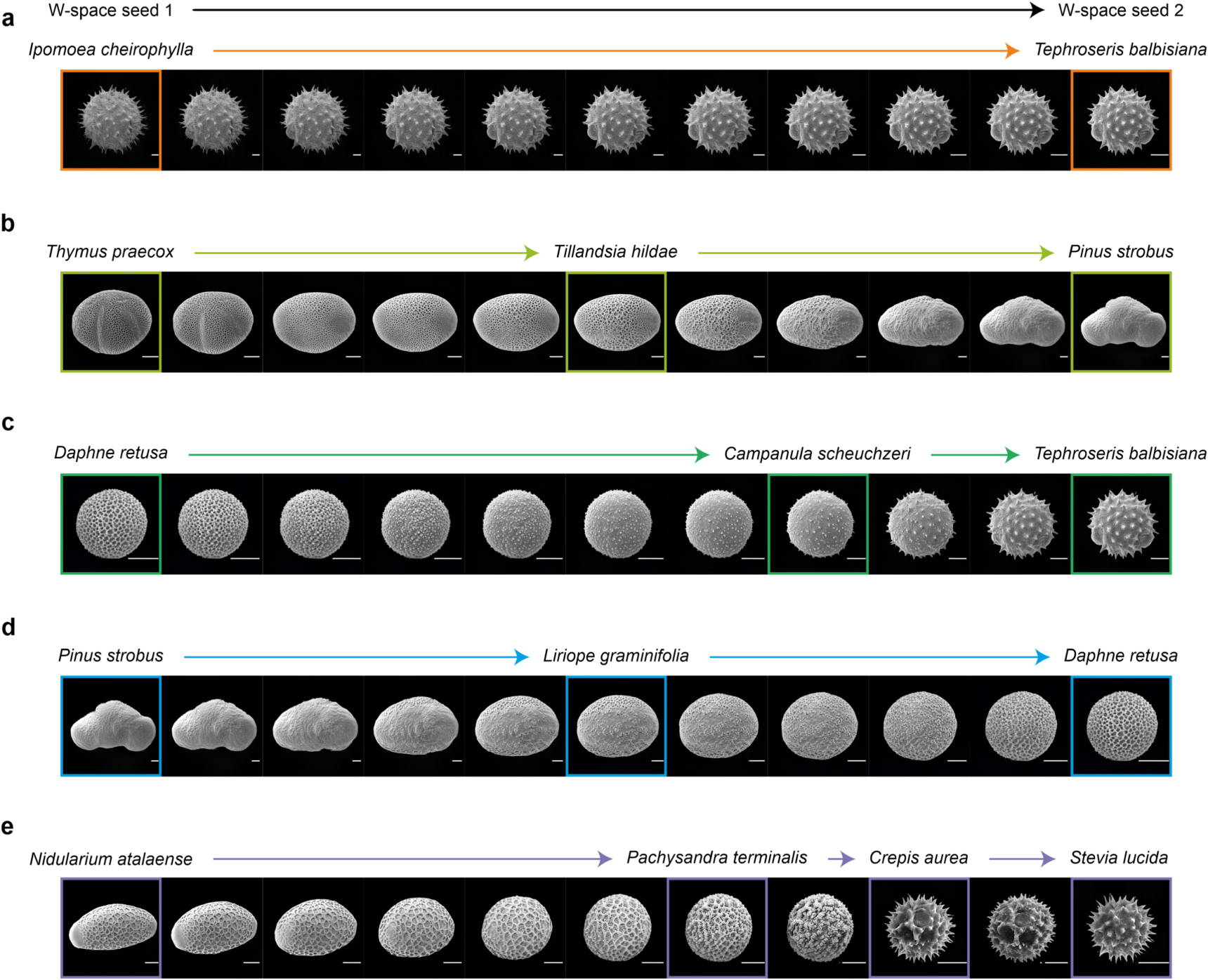
Task: Click the blue-framed Pinus strobus pollen image
Action: (x=111, y=726)
